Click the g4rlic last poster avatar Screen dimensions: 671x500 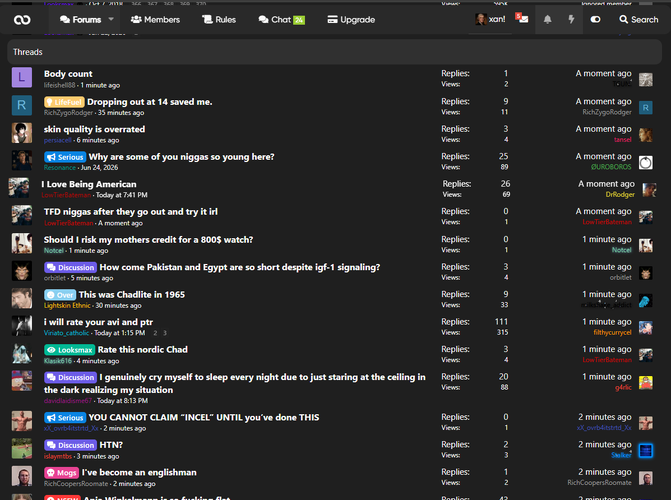point(646,383)
